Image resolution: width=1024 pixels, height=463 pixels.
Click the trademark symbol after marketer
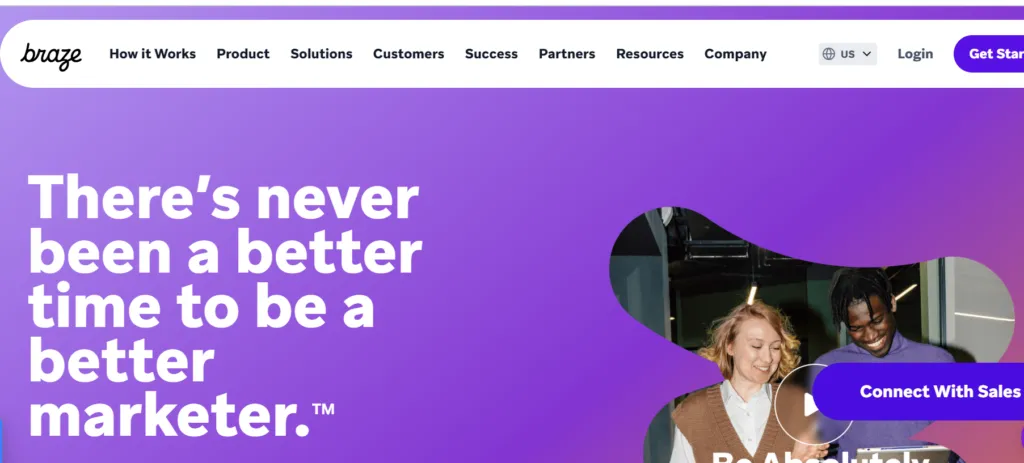323,409
